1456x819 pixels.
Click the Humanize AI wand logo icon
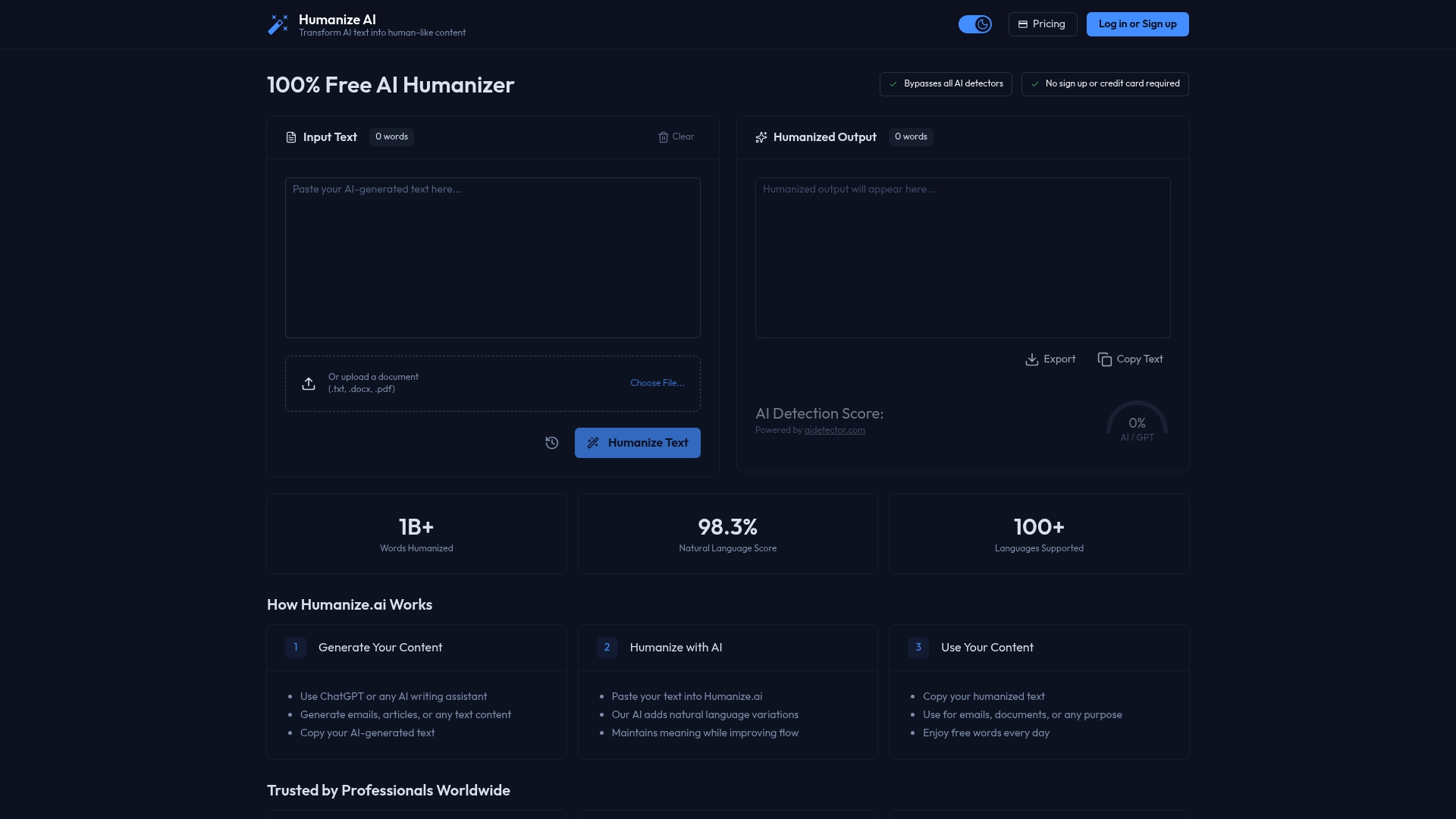coord(278,24)
